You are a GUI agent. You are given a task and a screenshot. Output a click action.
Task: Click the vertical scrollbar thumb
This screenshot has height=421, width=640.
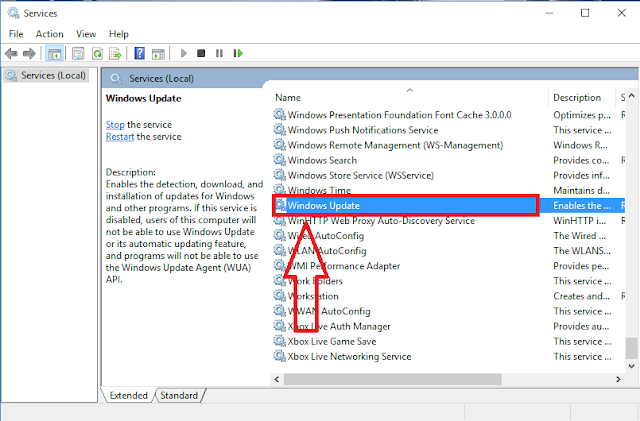(631, 348)
